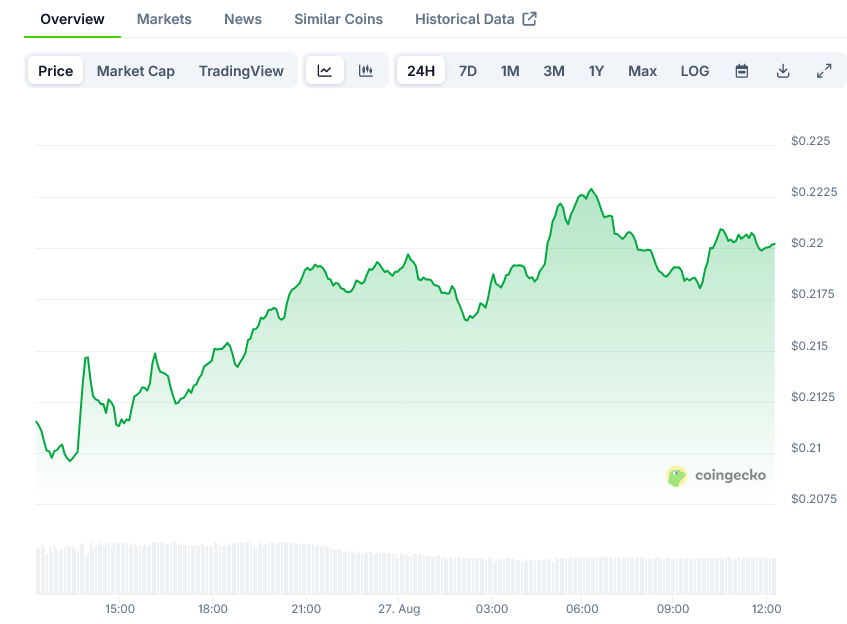Click the 15:00 time axis label

coord(120,609)
